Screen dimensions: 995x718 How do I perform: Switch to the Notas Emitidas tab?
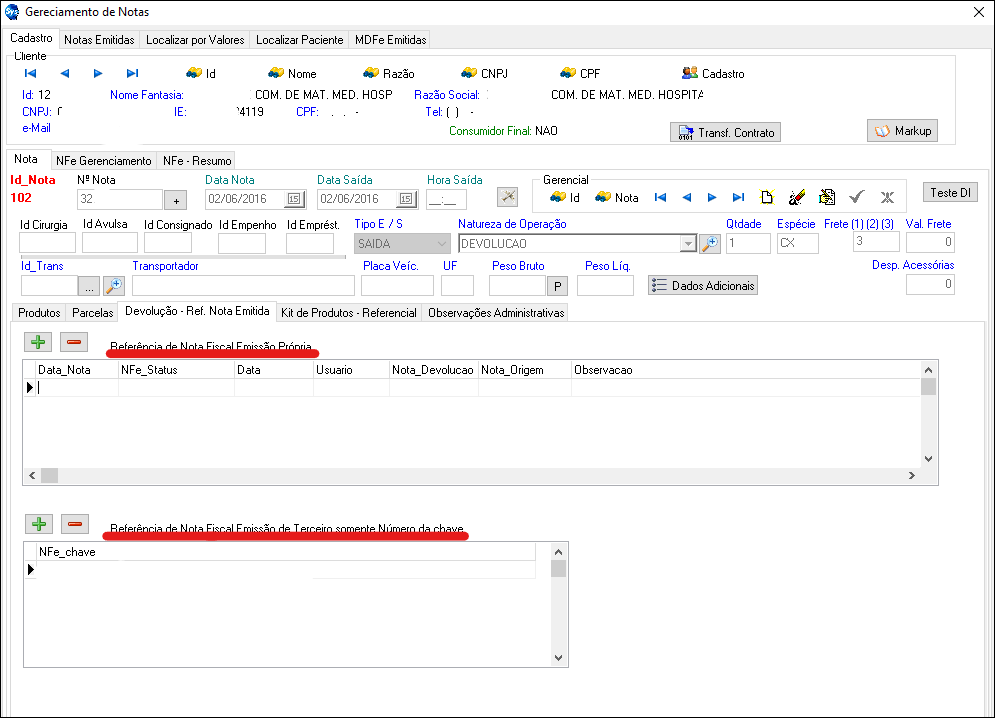(99, 40)
